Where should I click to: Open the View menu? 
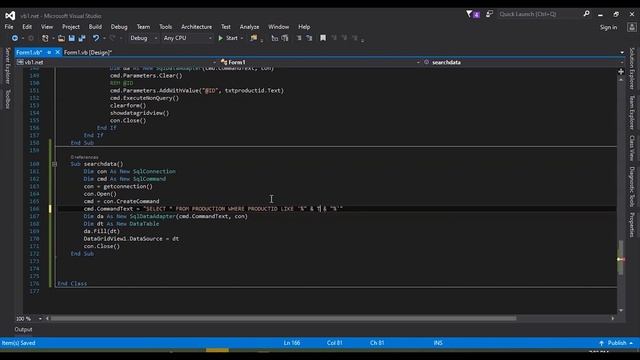pos(47,27)
